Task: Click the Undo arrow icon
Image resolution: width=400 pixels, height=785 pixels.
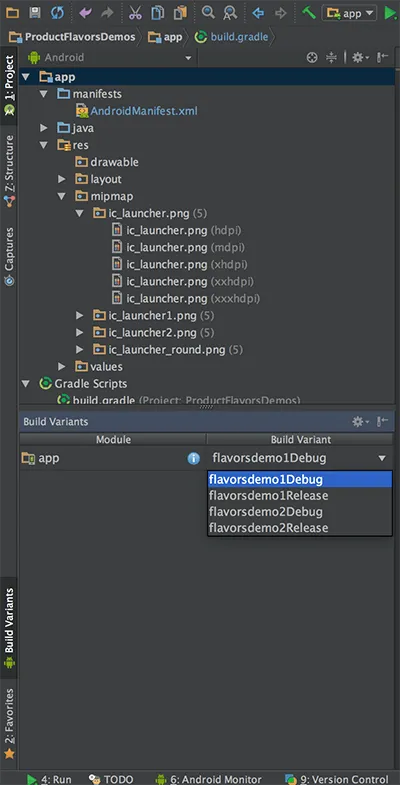Action: click(x=86, y=13)
